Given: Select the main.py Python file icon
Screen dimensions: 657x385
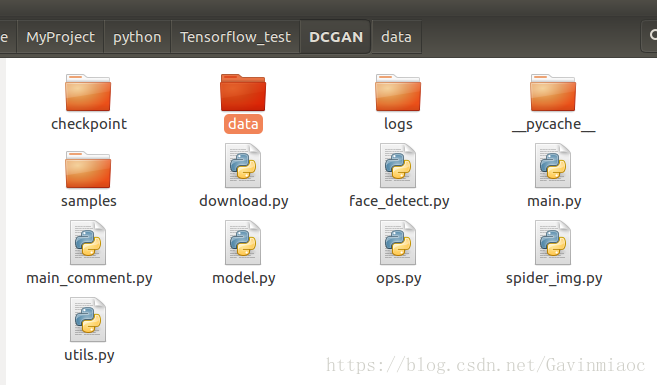Looking at the screenshot, I should pos(553,166).
